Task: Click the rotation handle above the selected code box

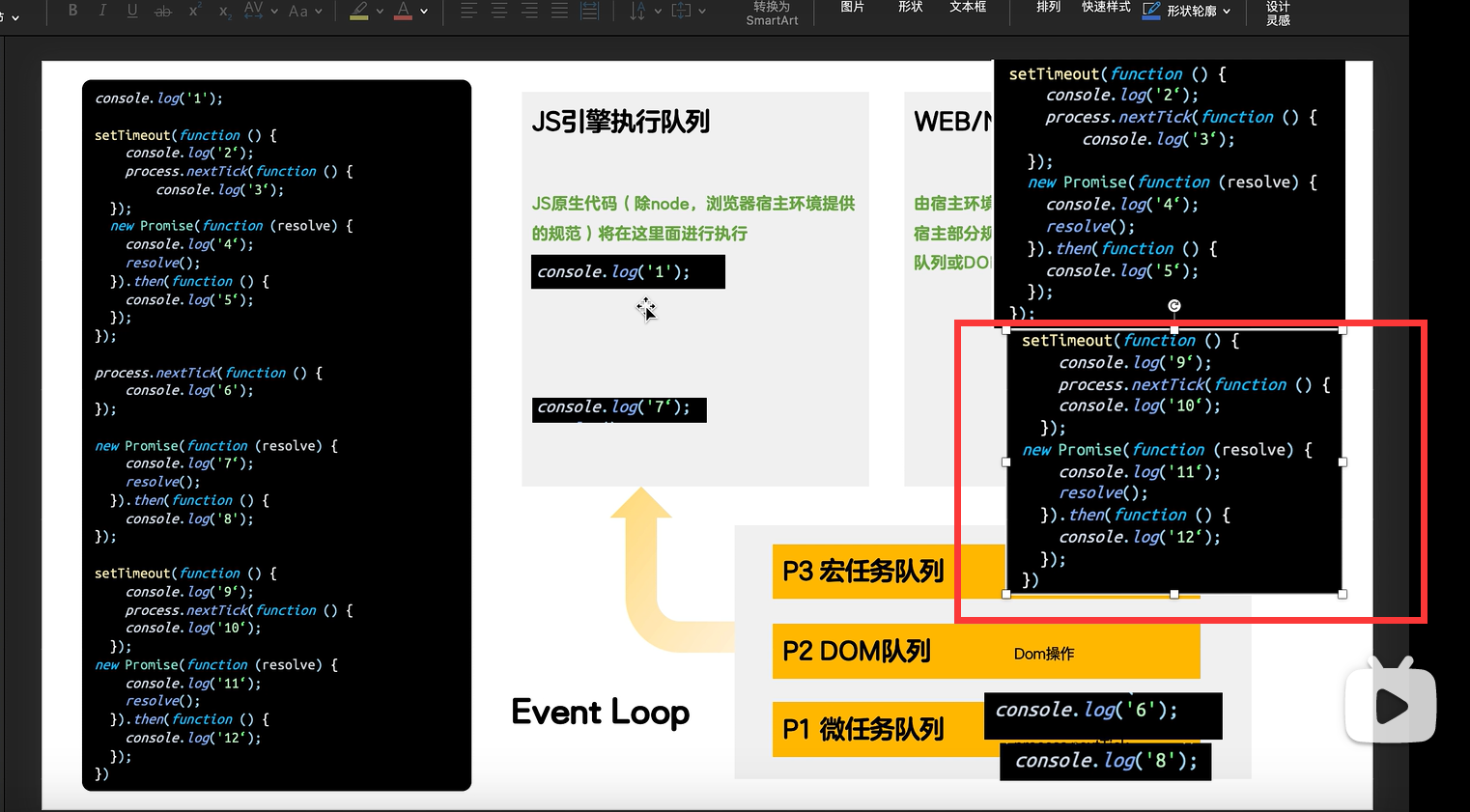Action: tap(1174, 306)
